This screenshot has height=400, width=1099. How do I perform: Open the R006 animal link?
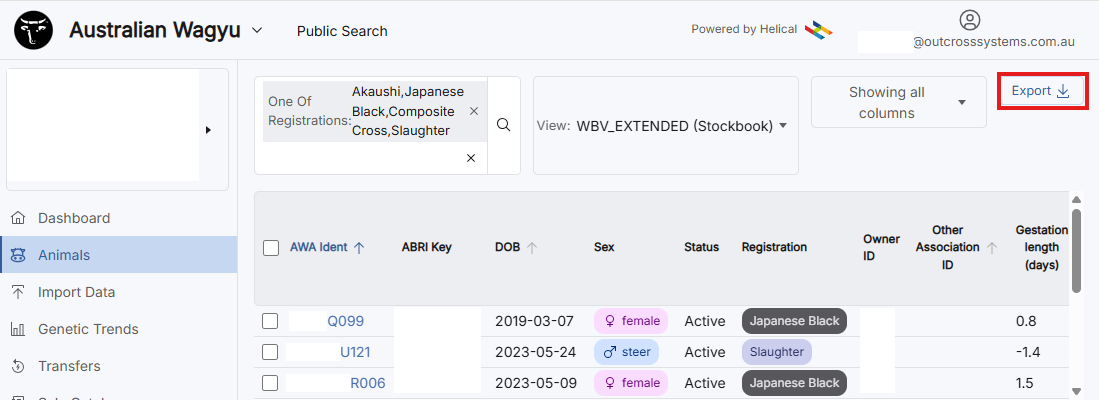tap(367, 383)
